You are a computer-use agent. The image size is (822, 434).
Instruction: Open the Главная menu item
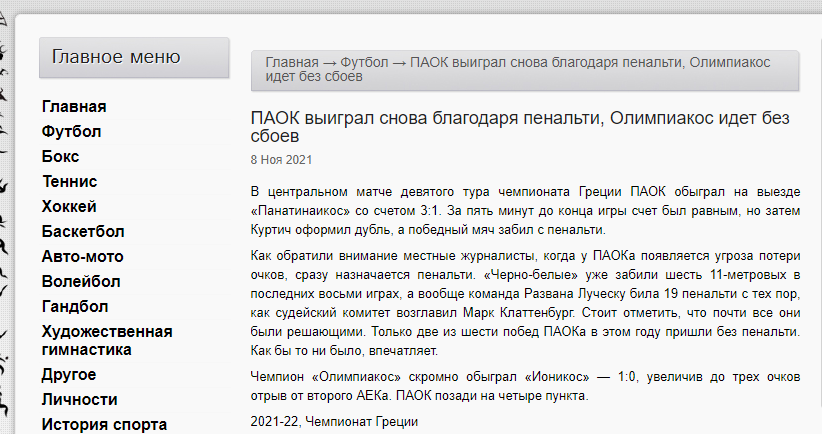click(x=73, y=107)
